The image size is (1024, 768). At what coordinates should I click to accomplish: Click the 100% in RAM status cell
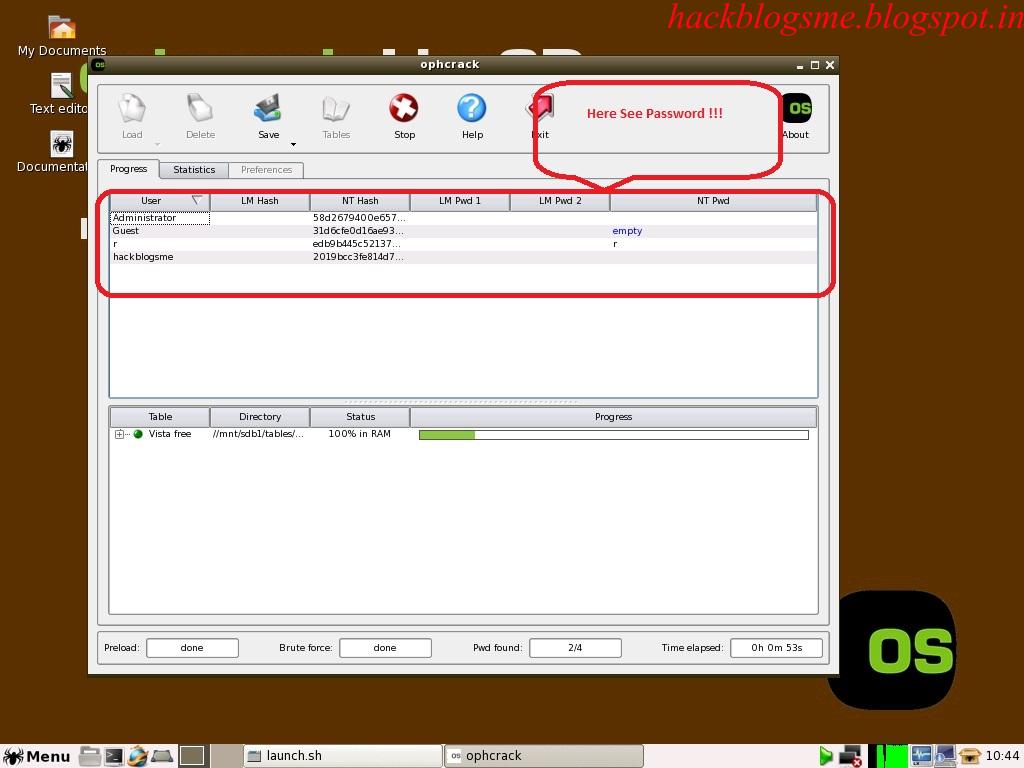point(359,434)
